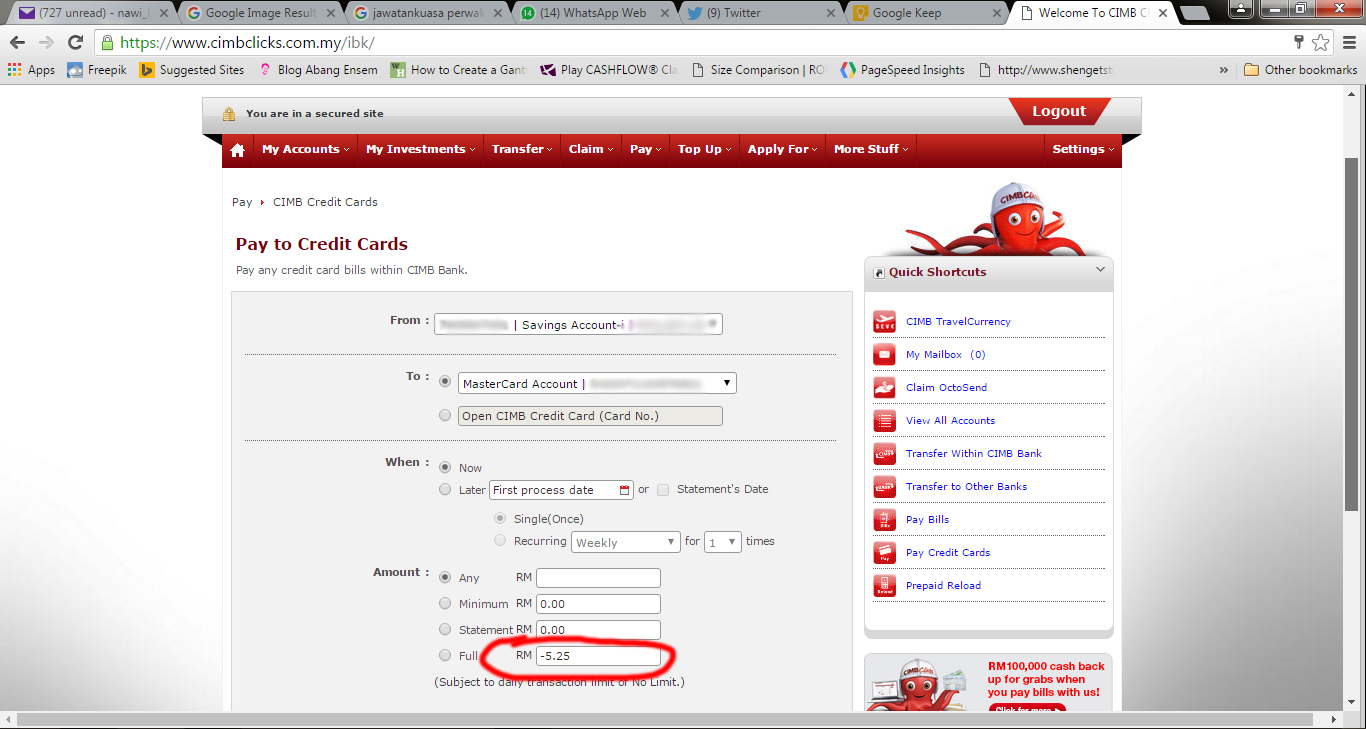The width and height of the screenshot is (1366, 729).
Task: Click the First process date field
Action: pos(561,490)
